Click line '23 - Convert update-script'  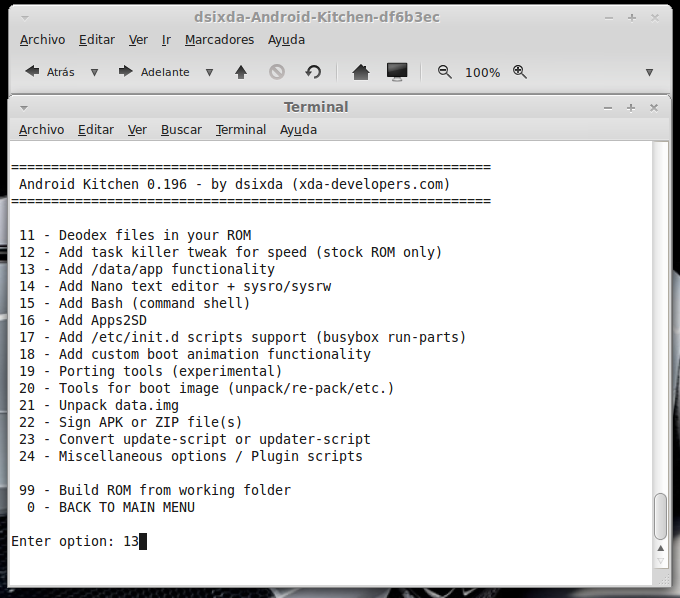pos(195,439)
